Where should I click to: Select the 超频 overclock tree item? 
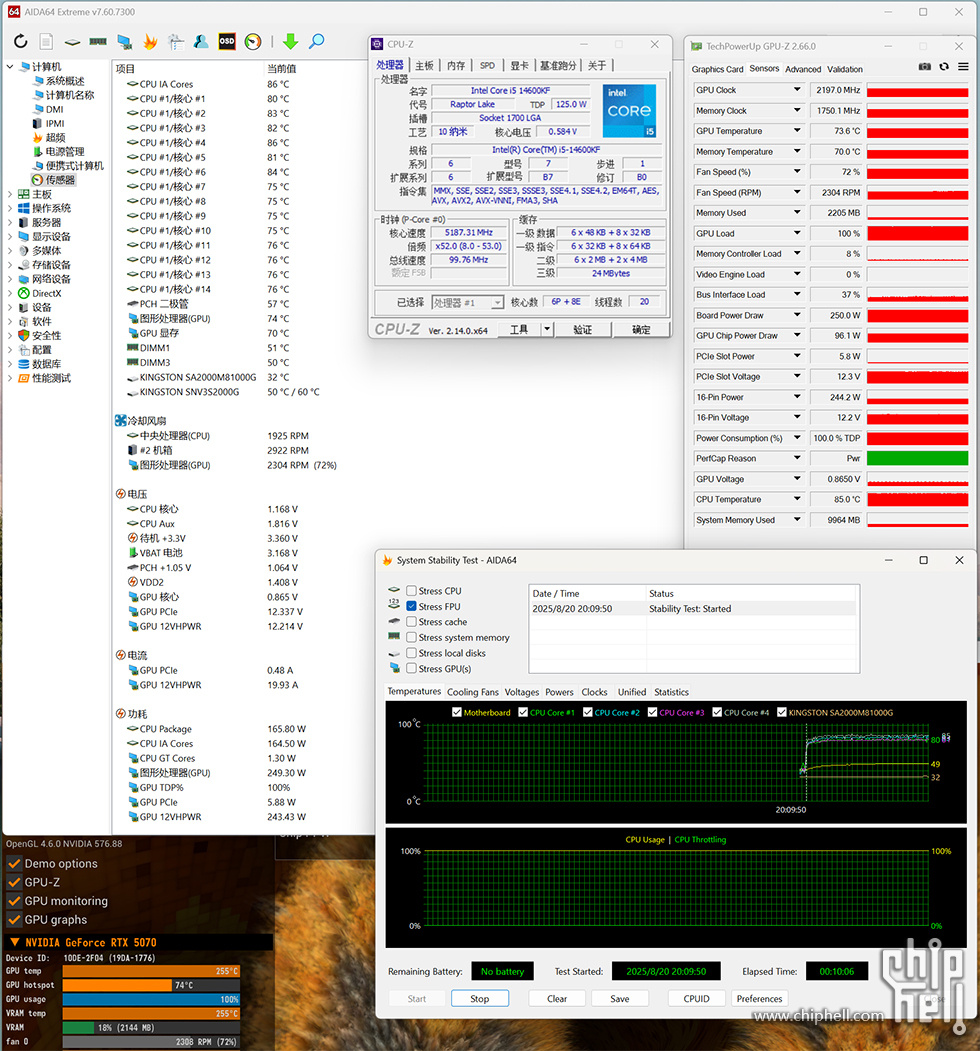point(50,137)
